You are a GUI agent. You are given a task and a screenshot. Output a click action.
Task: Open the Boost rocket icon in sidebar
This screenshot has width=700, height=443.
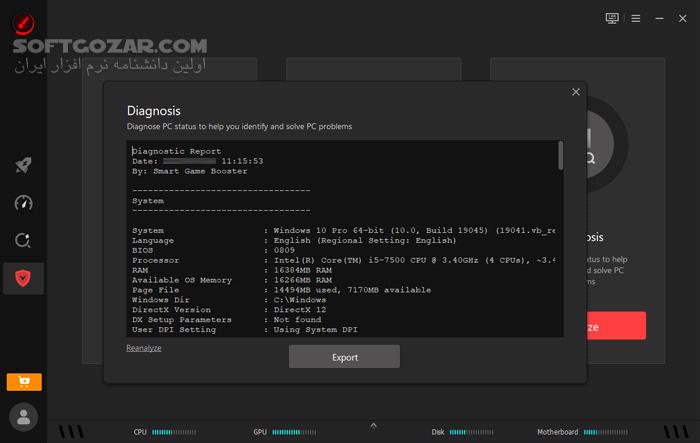pos(23,165)
